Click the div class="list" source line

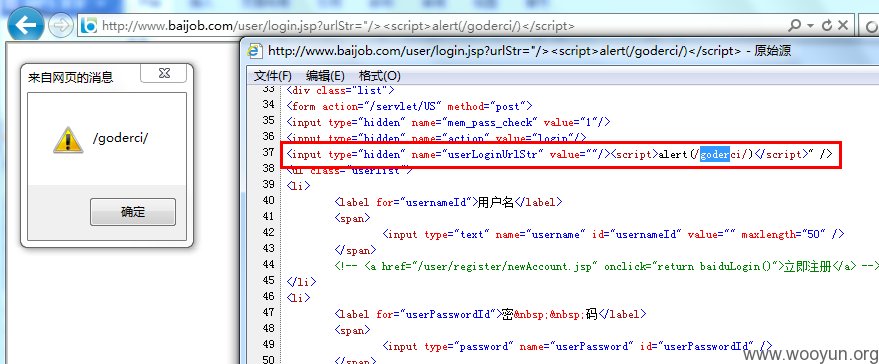point(340,90)
